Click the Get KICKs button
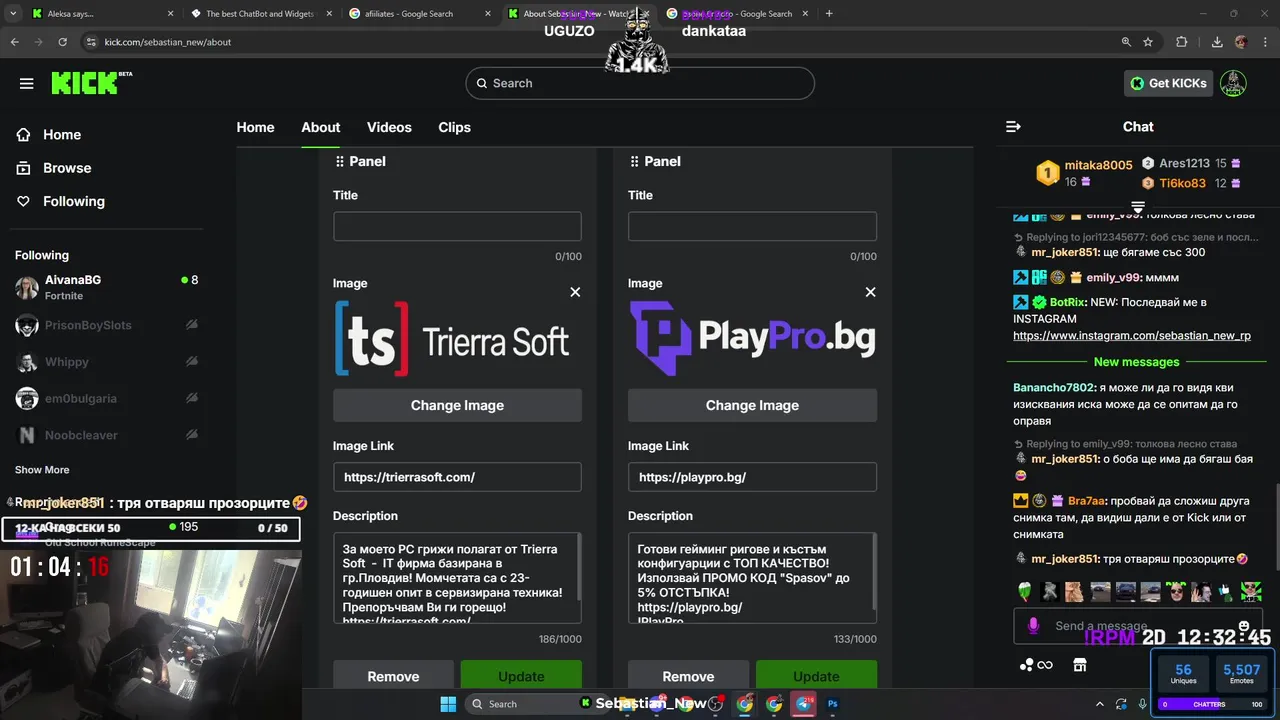Image resolution: width=1280 pixels, height=720 pixels. point(1168,83)
